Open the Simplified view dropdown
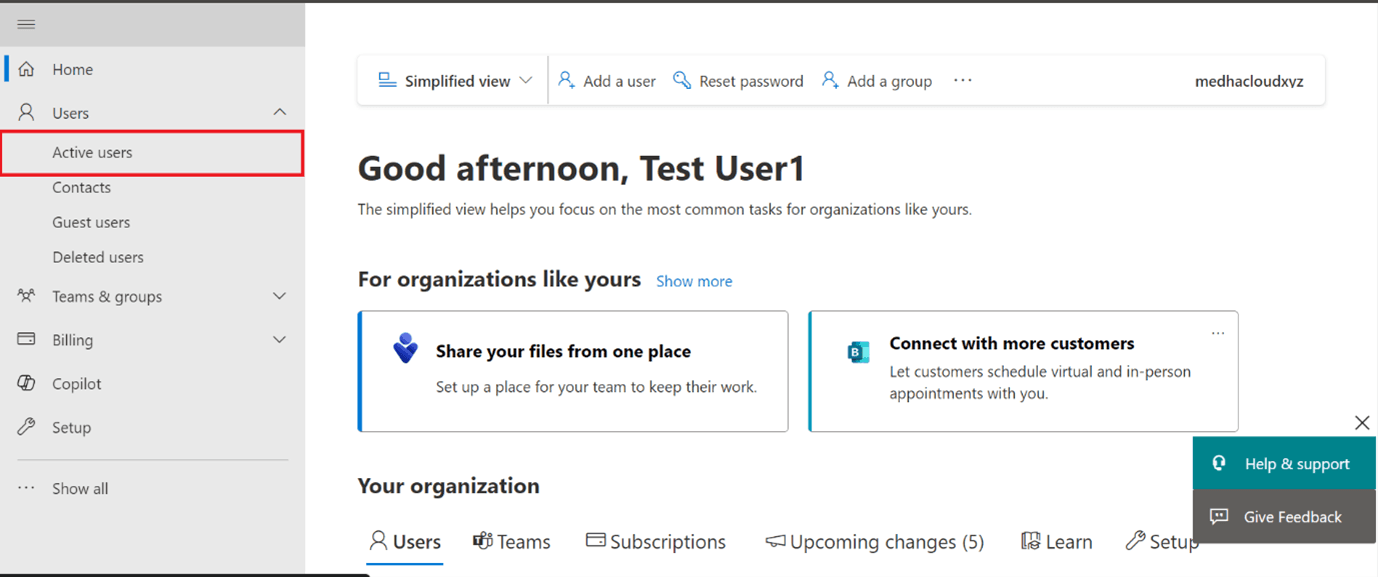Image resolution: width=1378 pixels, height=577 pixels. pyautogui.click(x=450, y=80)
